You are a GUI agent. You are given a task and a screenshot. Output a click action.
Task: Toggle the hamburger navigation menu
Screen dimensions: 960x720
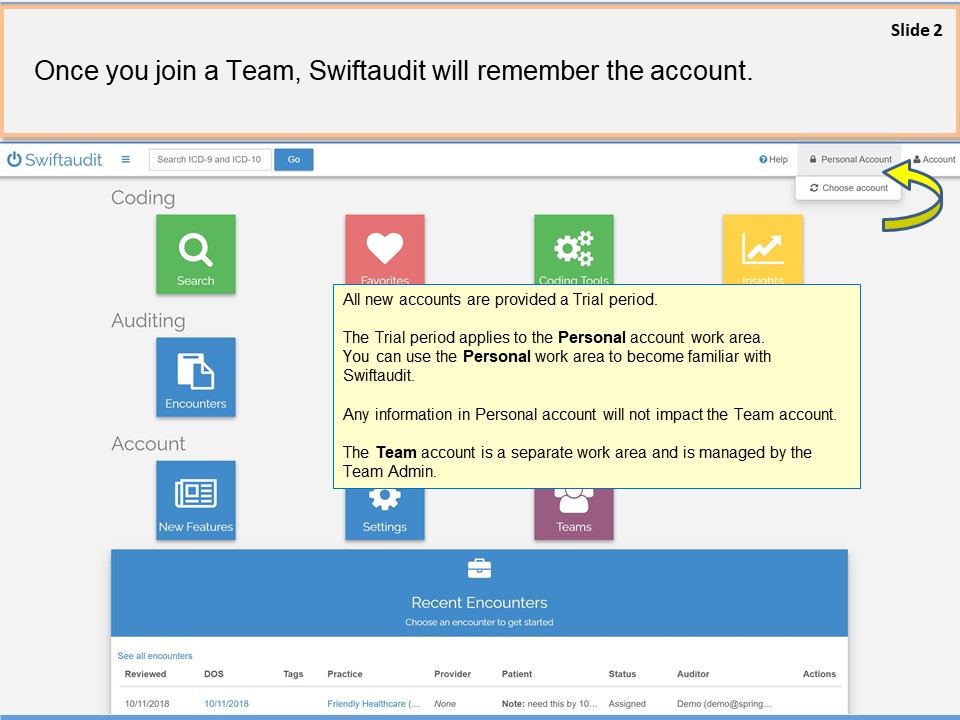pyautogui.click(x=125, y=159)
